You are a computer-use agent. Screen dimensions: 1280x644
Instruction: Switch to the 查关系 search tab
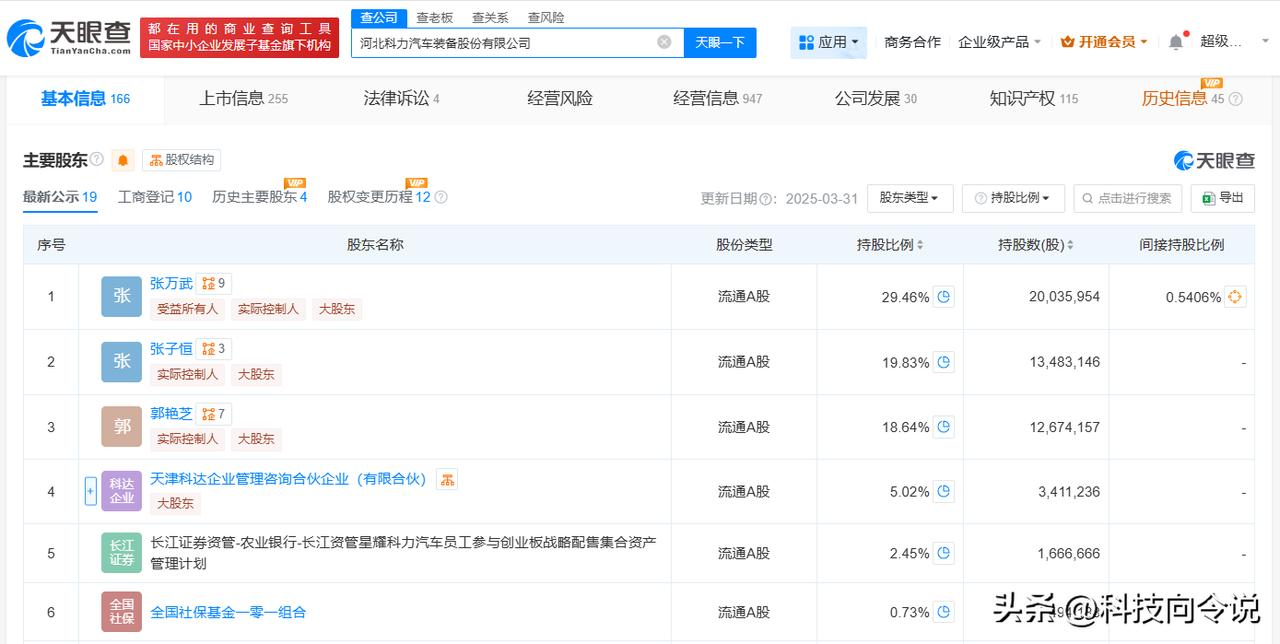[x=490, y=17]
